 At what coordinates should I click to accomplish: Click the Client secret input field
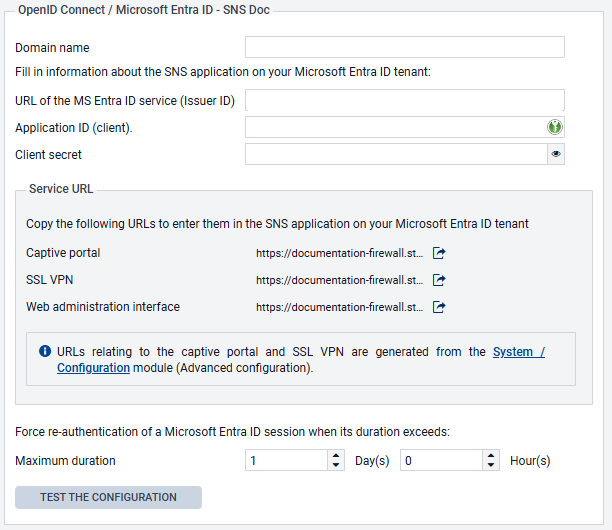(396, 154)
